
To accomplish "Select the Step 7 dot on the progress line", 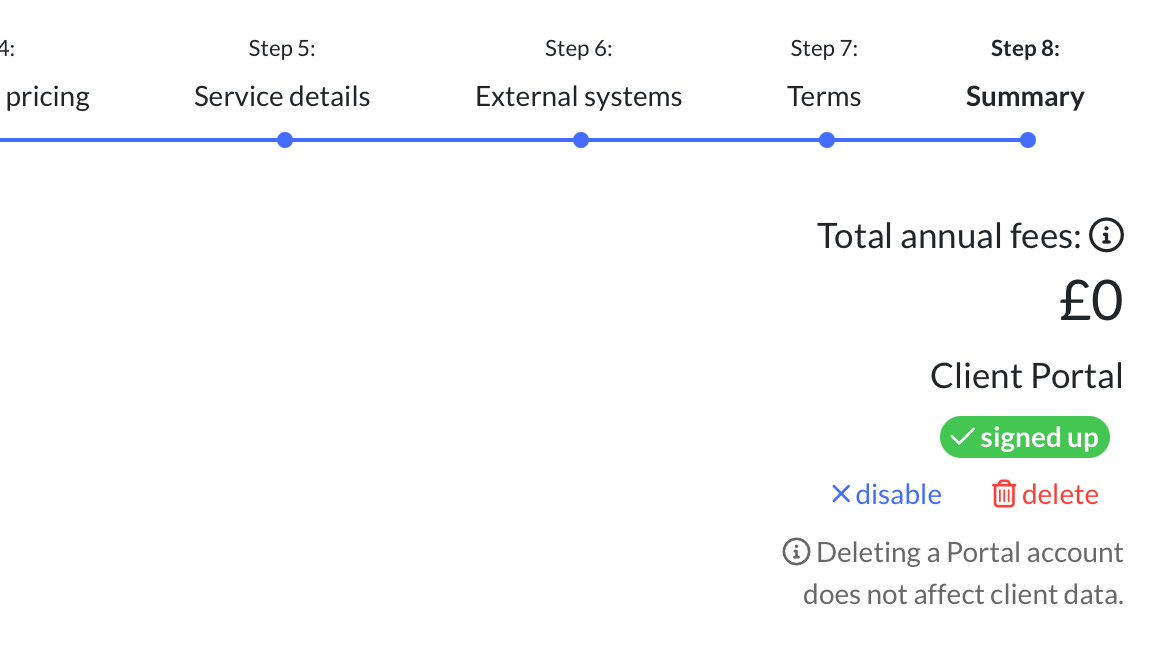I will [827, 140].
